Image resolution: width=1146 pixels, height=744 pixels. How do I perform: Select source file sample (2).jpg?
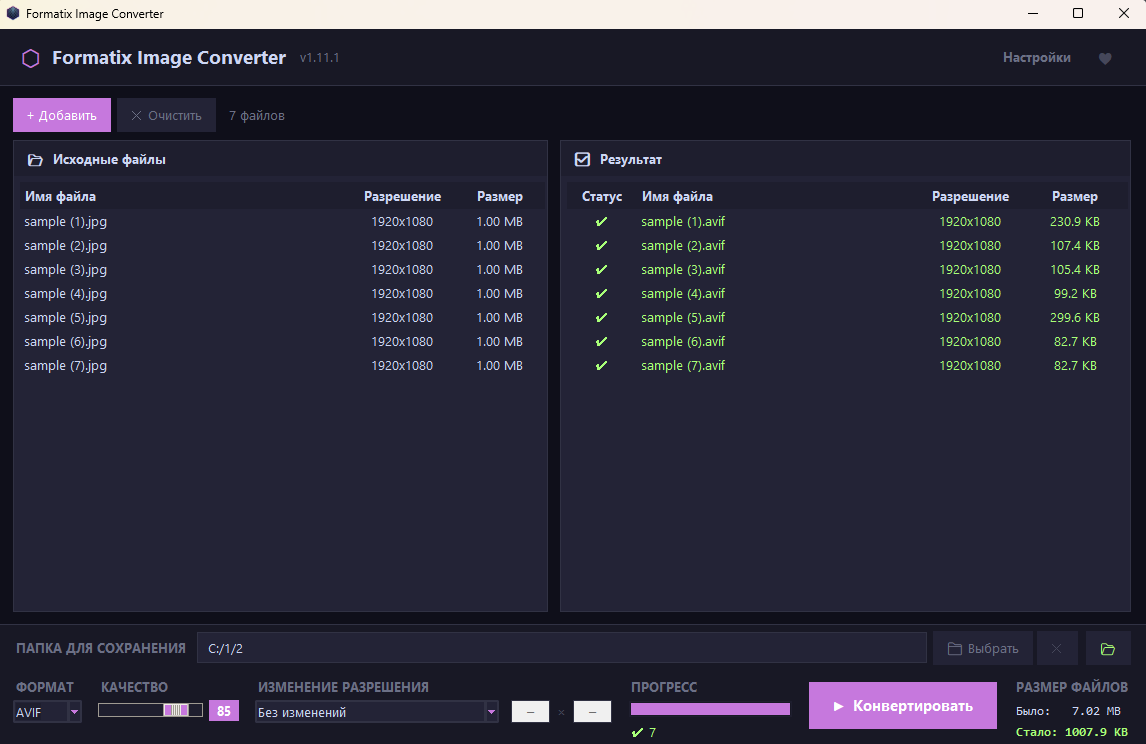point(280,246)
